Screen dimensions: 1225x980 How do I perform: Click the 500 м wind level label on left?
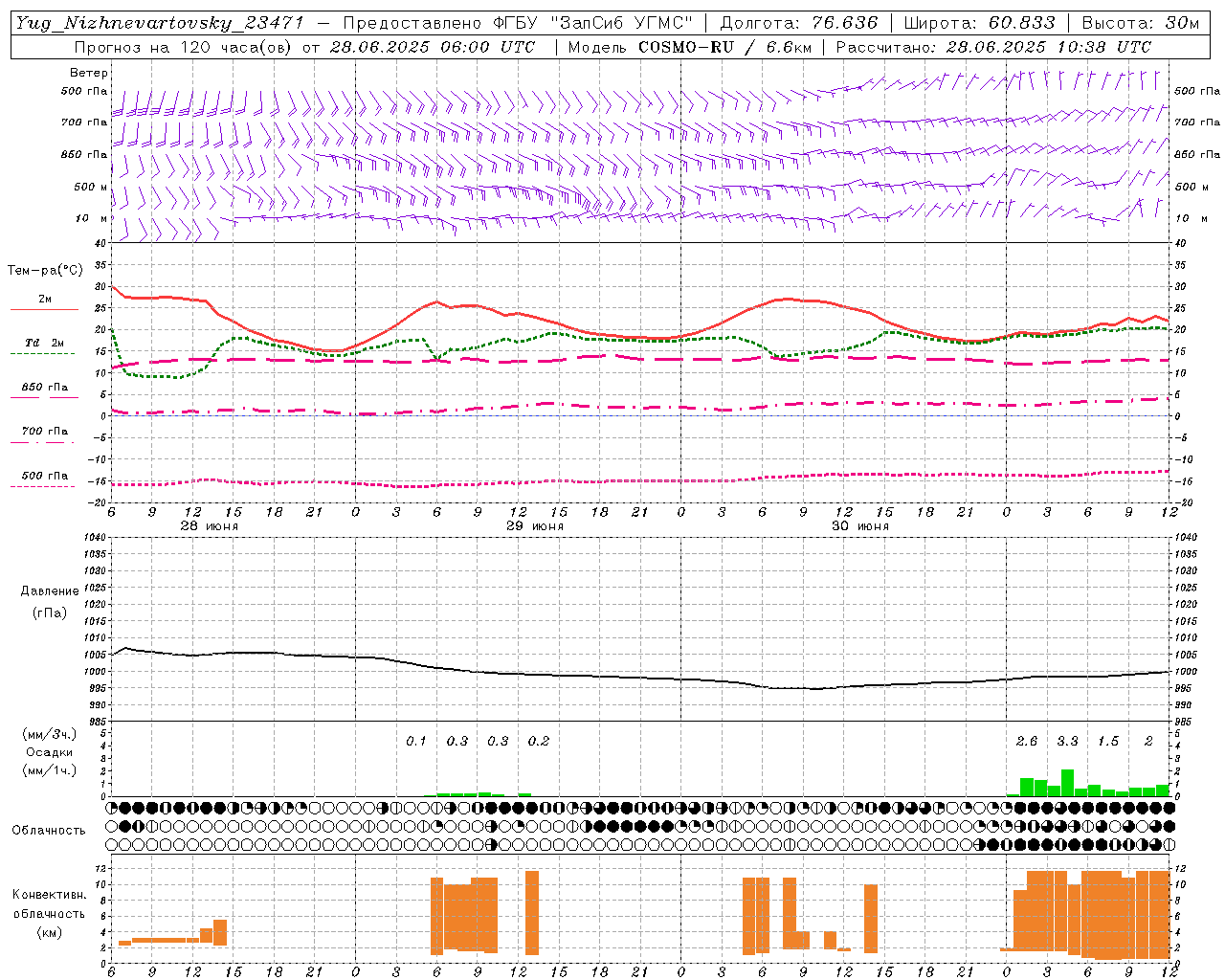tap(90, 187)
